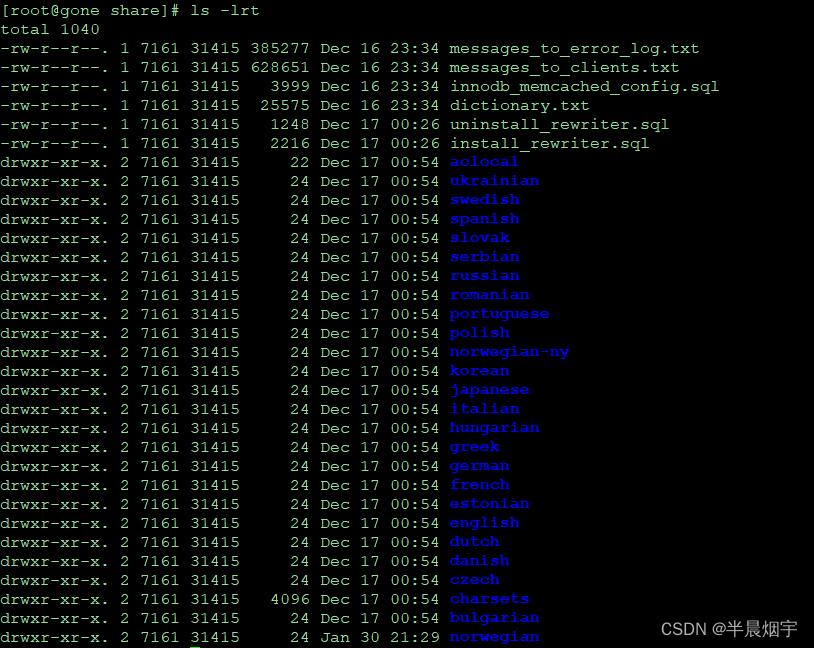Click the serbian directory name
Viewport: 814px width, 648px height.
[x=485, y=257]
